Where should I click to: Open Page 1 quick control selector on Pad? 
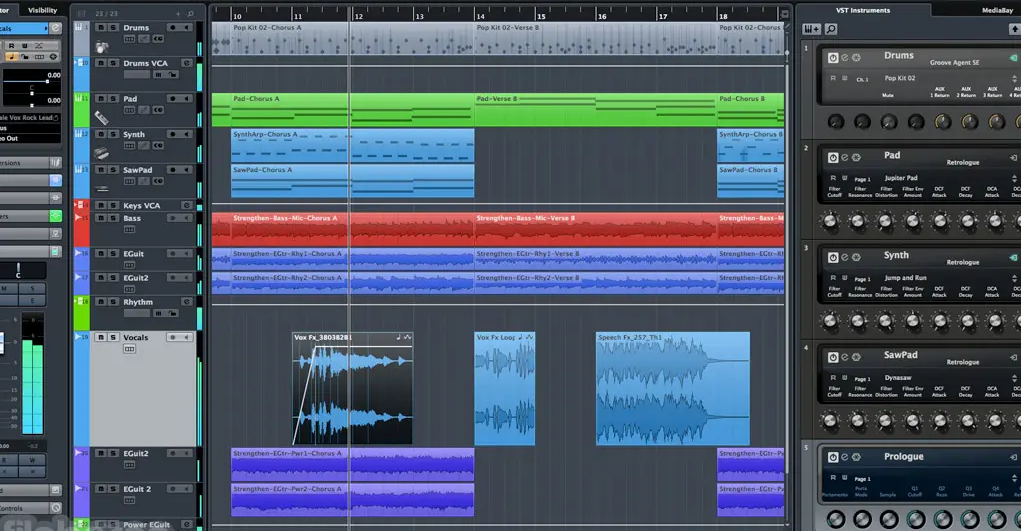(862, 179)
